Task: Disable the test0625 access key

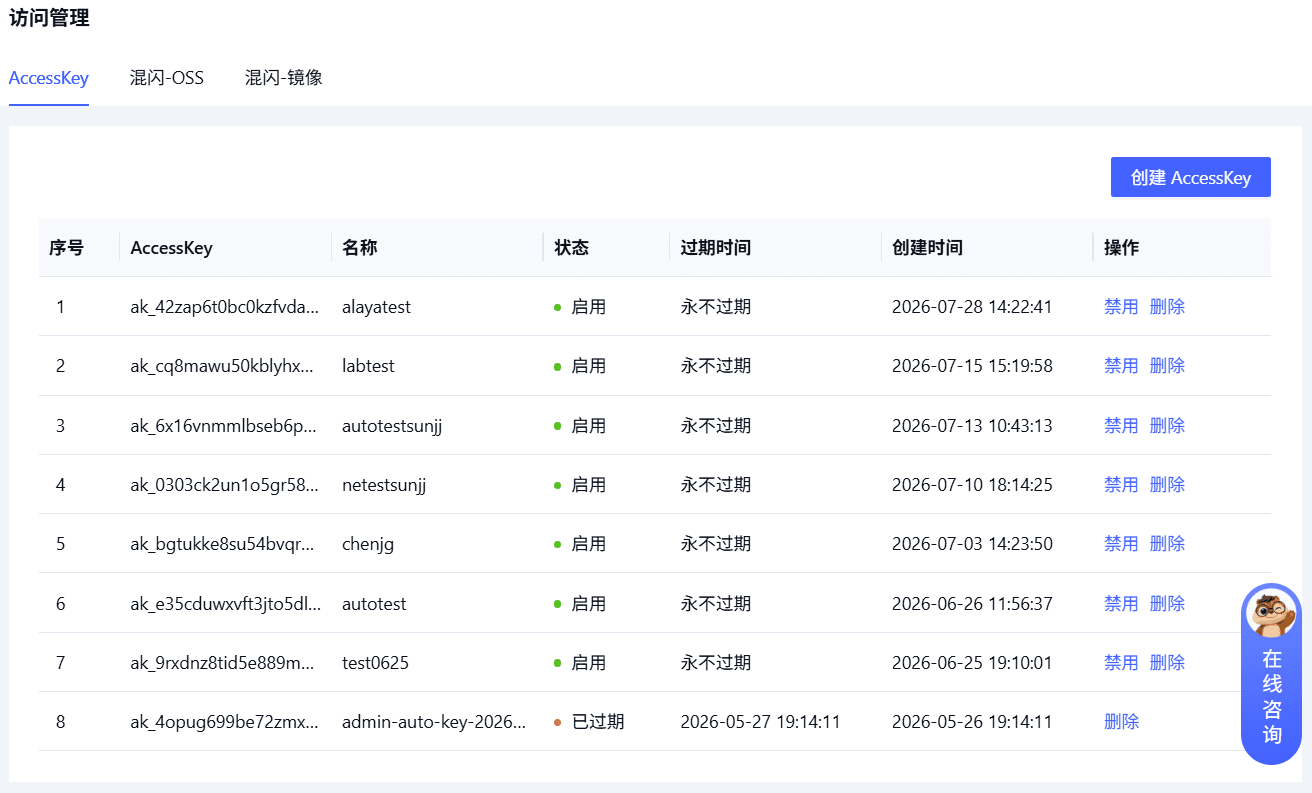Action: [1121, 663]
